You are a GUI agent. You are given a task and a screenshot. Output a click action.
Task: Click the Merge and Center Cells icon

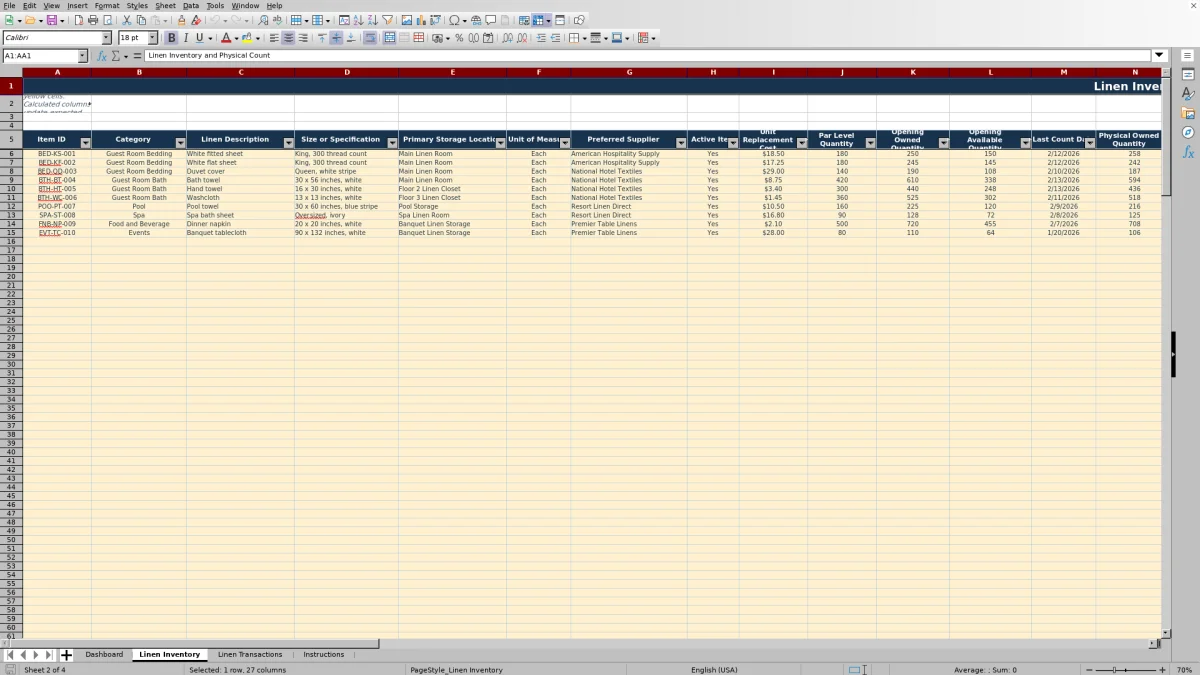(389, 38)
